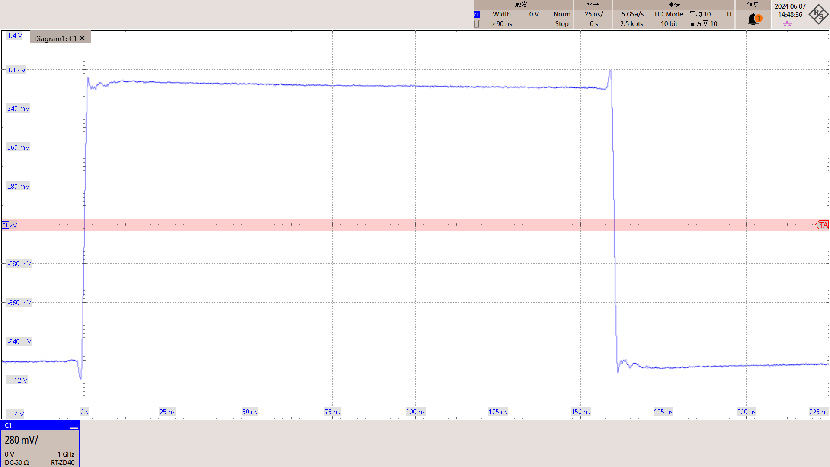
Task: Click the pink ground symbol under the clock
Action: 787,24
